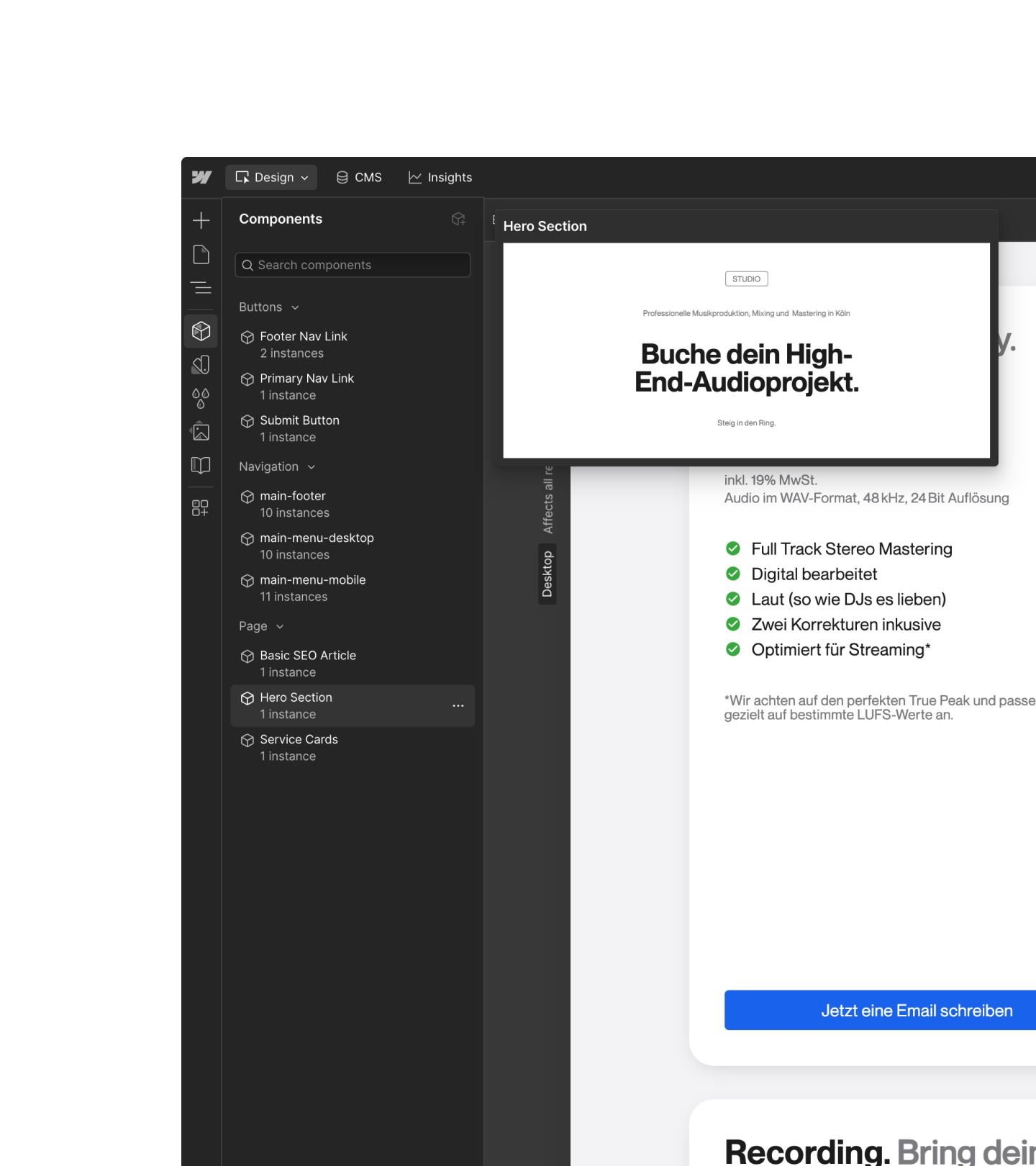Click the Webflow logo icon
The width and height of the screenshot is (1036, 1166).
201,177
